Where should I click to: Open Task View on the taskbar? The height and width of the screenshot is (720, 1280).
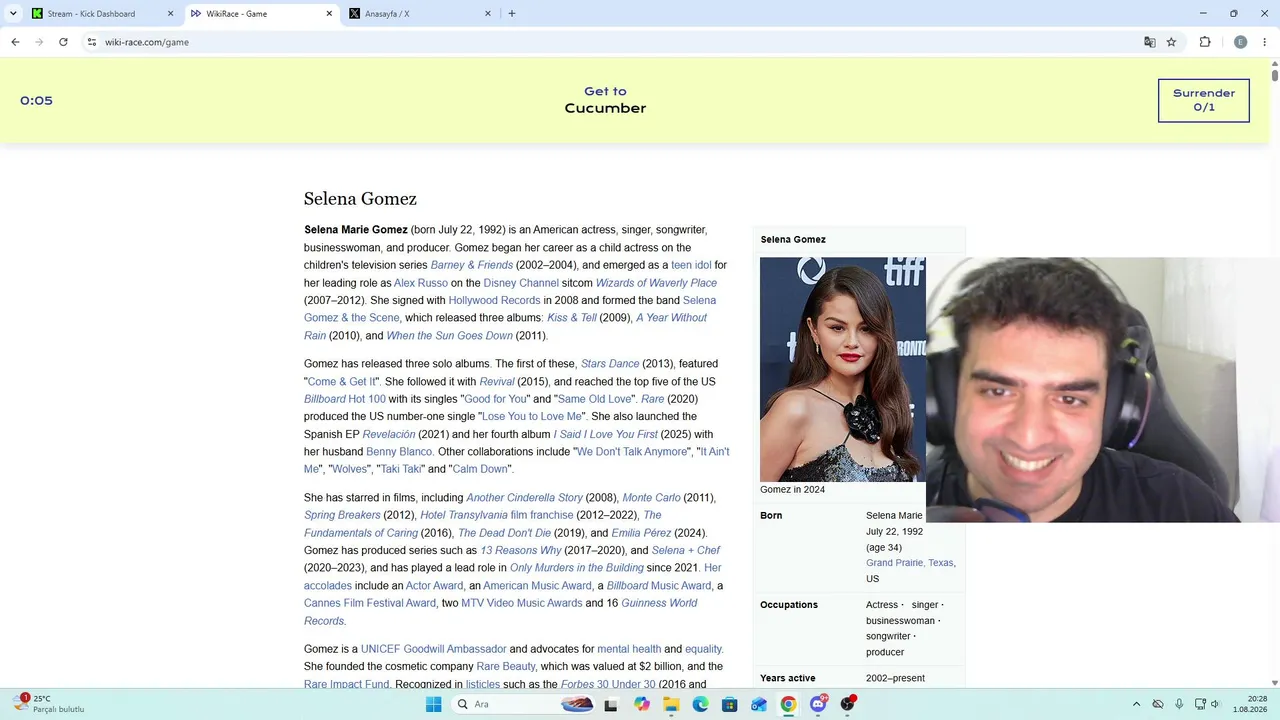(x=611, y=704)
